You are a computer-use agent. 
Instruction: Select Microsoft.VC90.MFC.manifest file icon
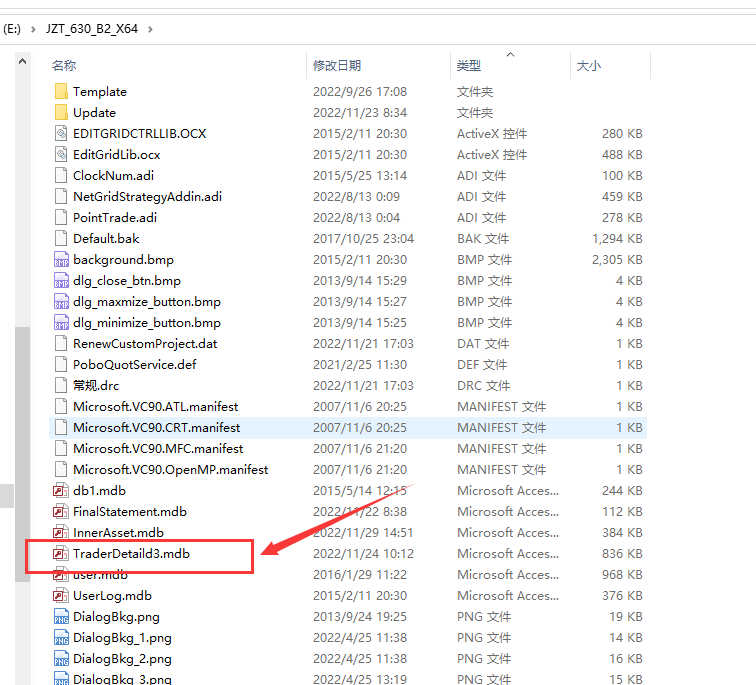pyautogui.click(x=61, y=449)
